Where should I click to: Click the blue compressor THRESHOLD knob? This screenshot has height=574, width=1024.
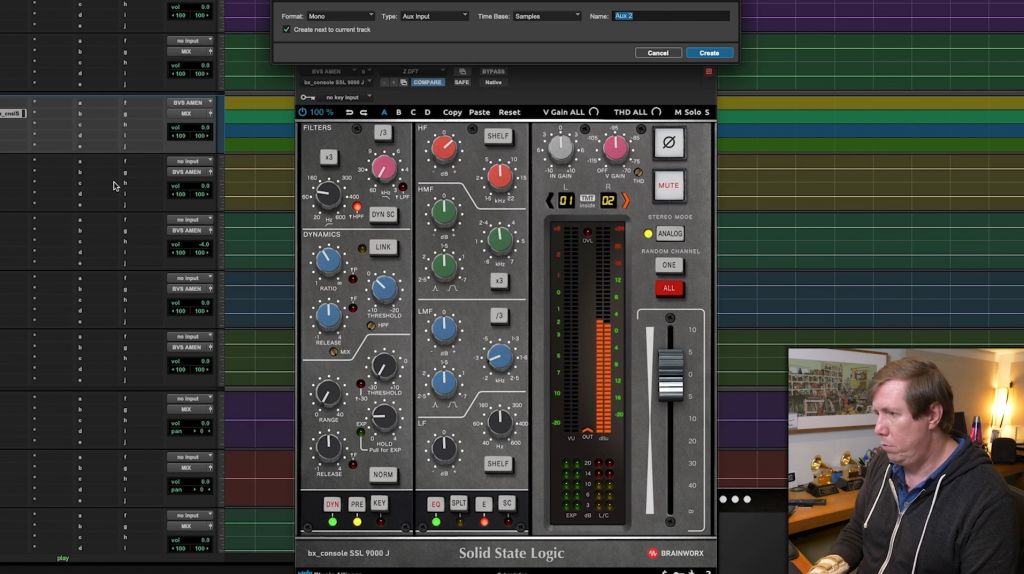384,288
